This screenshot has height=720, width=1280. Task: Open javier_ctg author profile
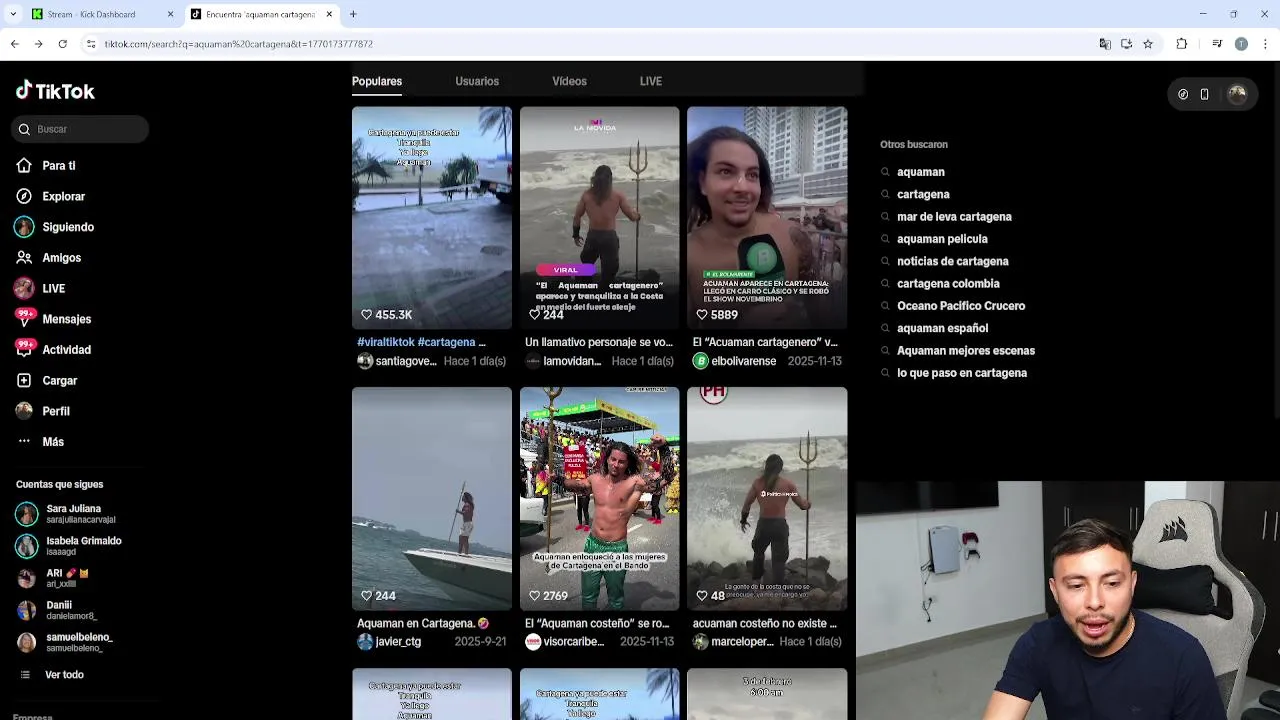pyautogui.click(x=389, y=642)
